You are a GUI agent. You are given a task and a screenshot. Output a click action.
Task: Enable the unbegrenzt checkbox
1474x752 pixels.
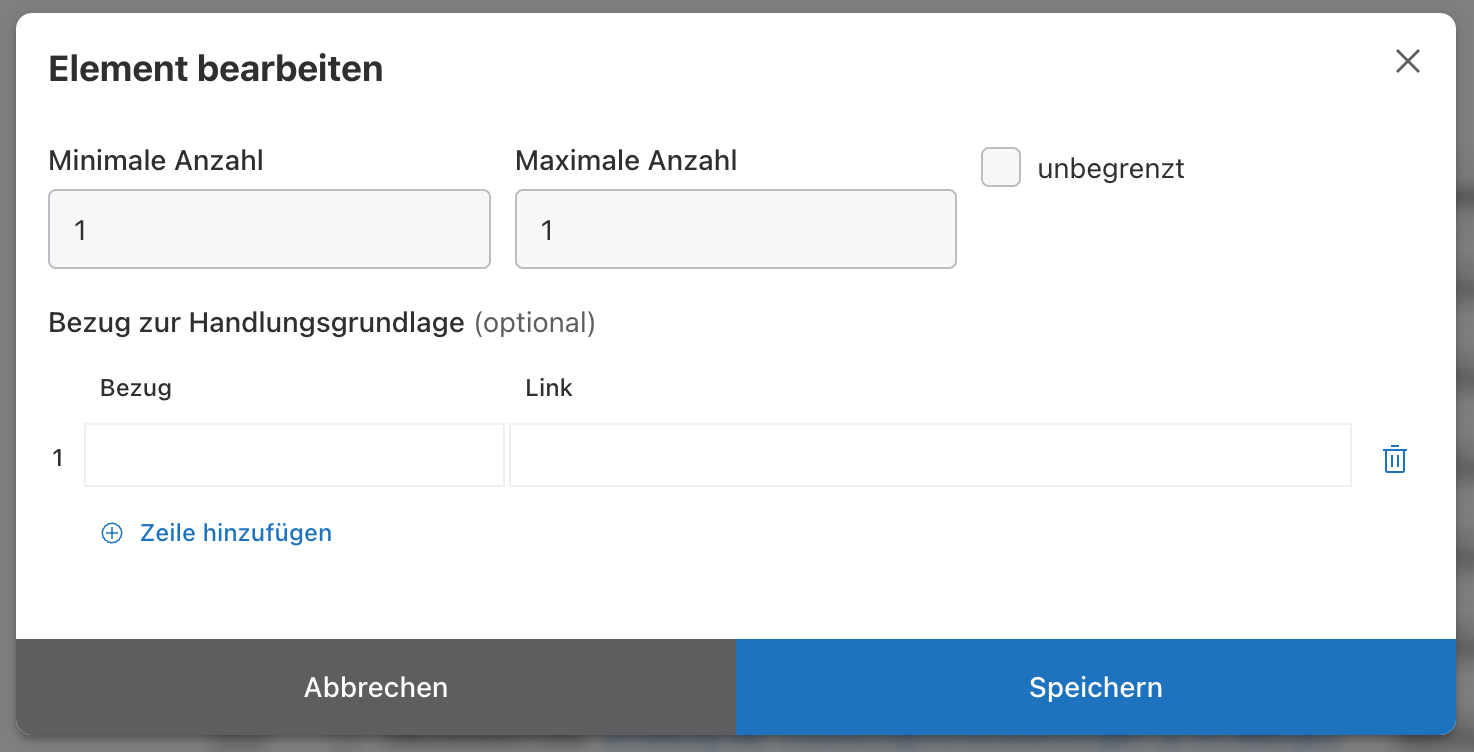[x=1001, y=167]
